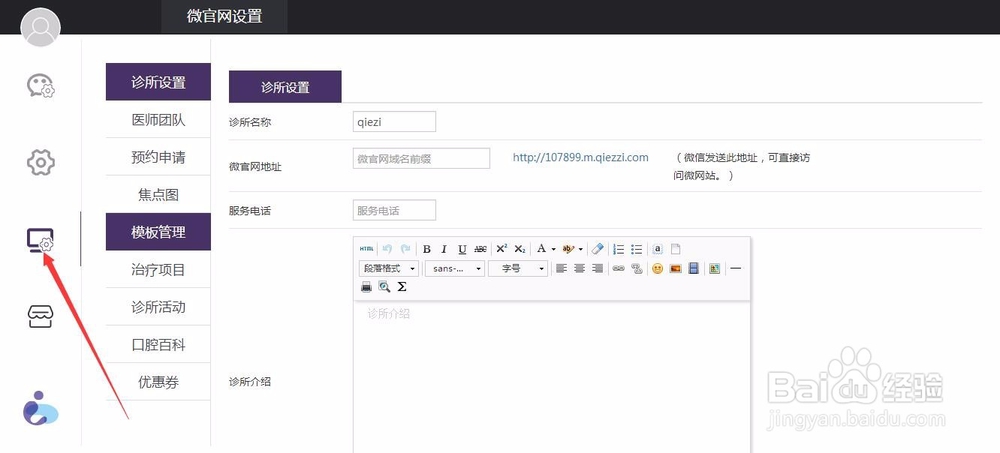Image resolution: width=1000 pixels, height=453 pixels.
Task: Toggle strikethrough ABC formatting
Action: [x=480, y=249]
